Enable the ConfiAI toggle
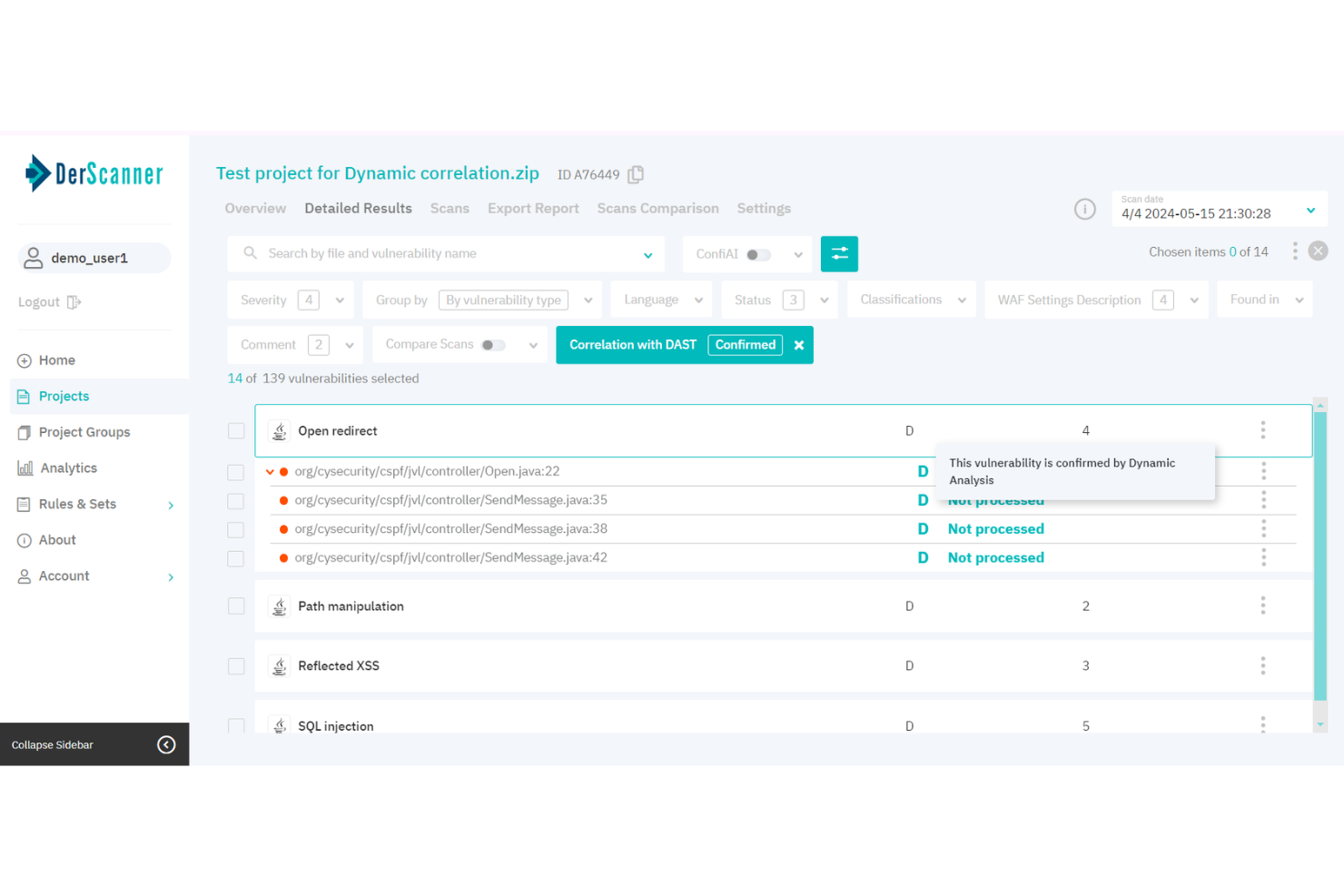This screenshot has height=896, width=1344. click(x=759, y=254)
